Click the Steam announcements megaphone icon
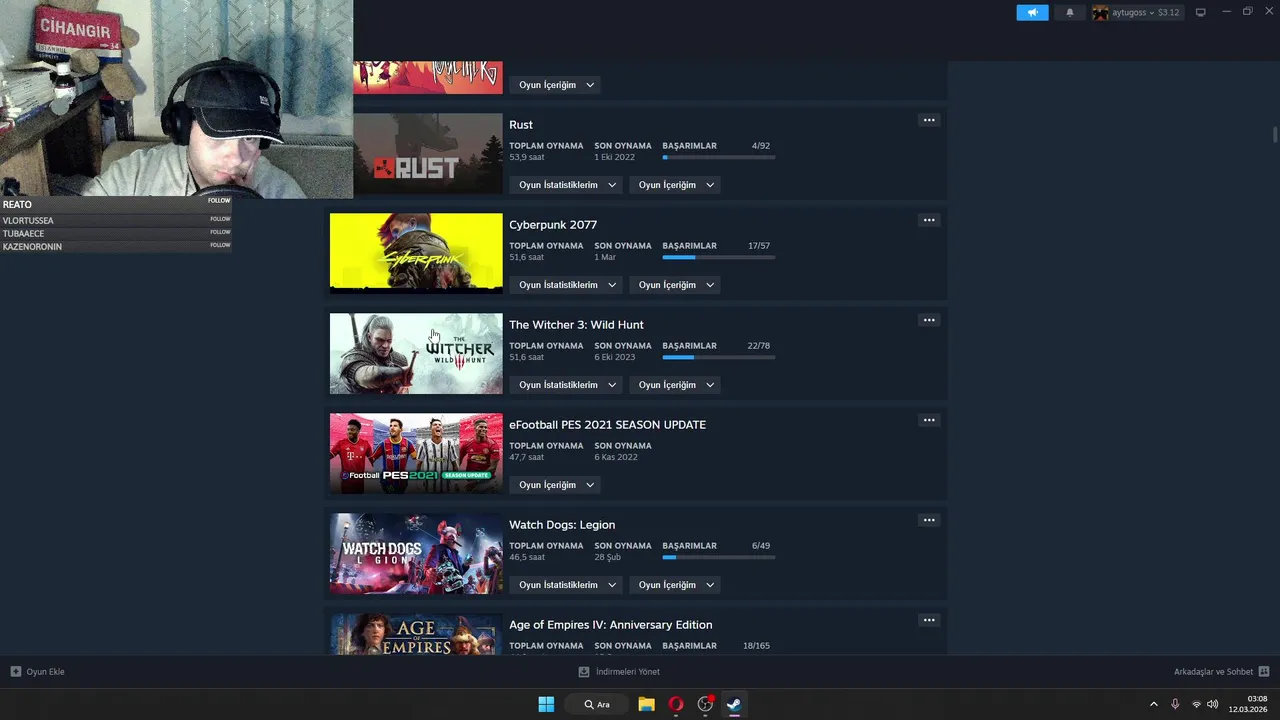 click(1032, 13)
